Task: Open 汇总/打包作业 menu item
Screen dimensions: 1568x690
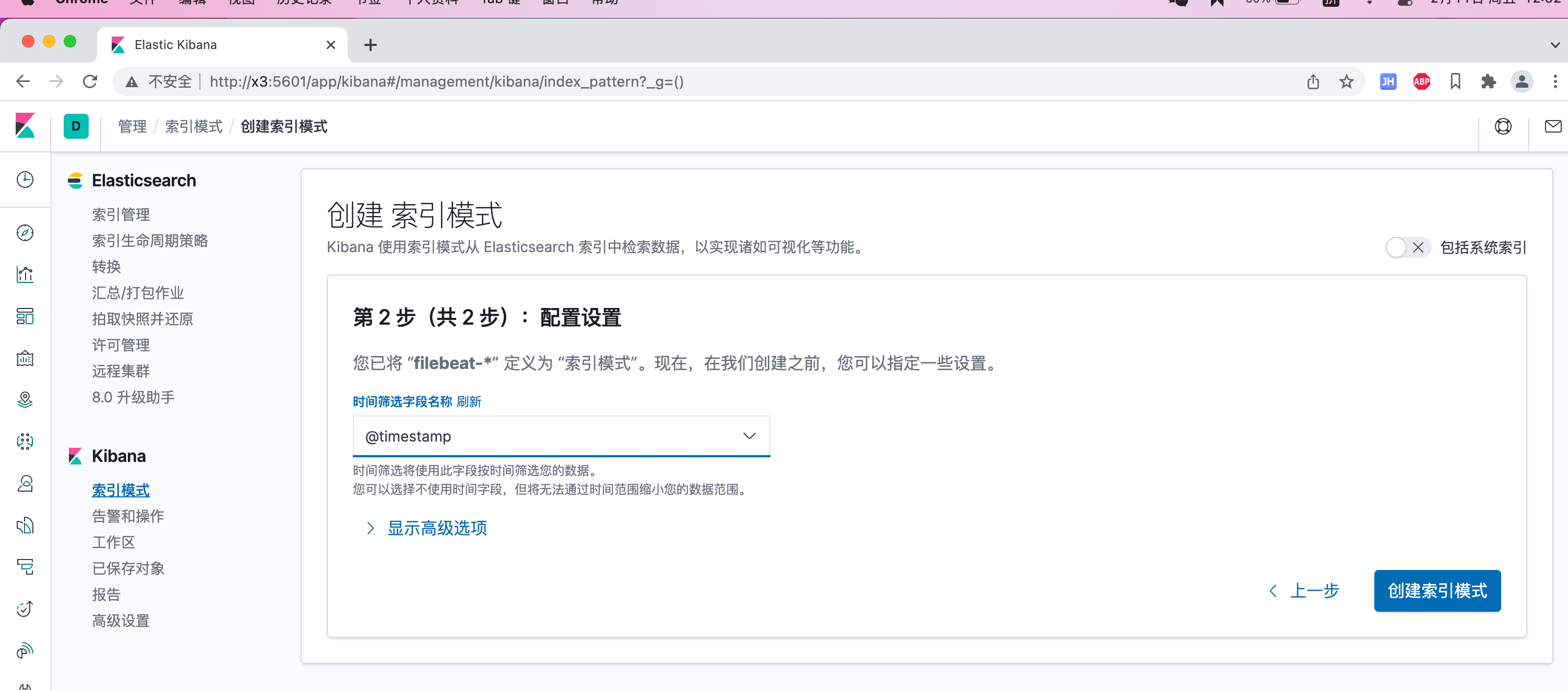Action: coord(138,293)
